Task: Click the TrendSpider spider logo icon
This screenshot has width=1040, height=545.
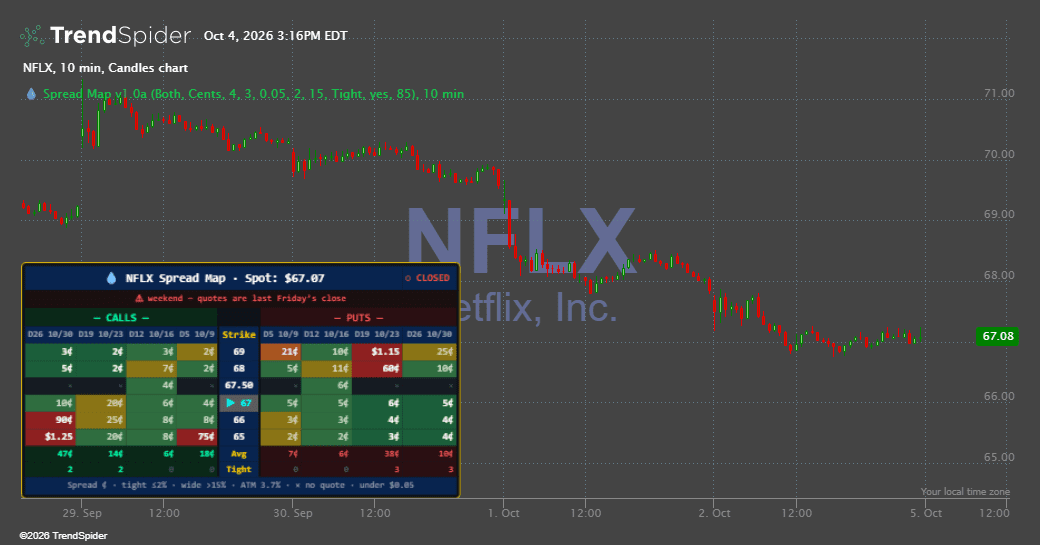Action: pos(32,36)
